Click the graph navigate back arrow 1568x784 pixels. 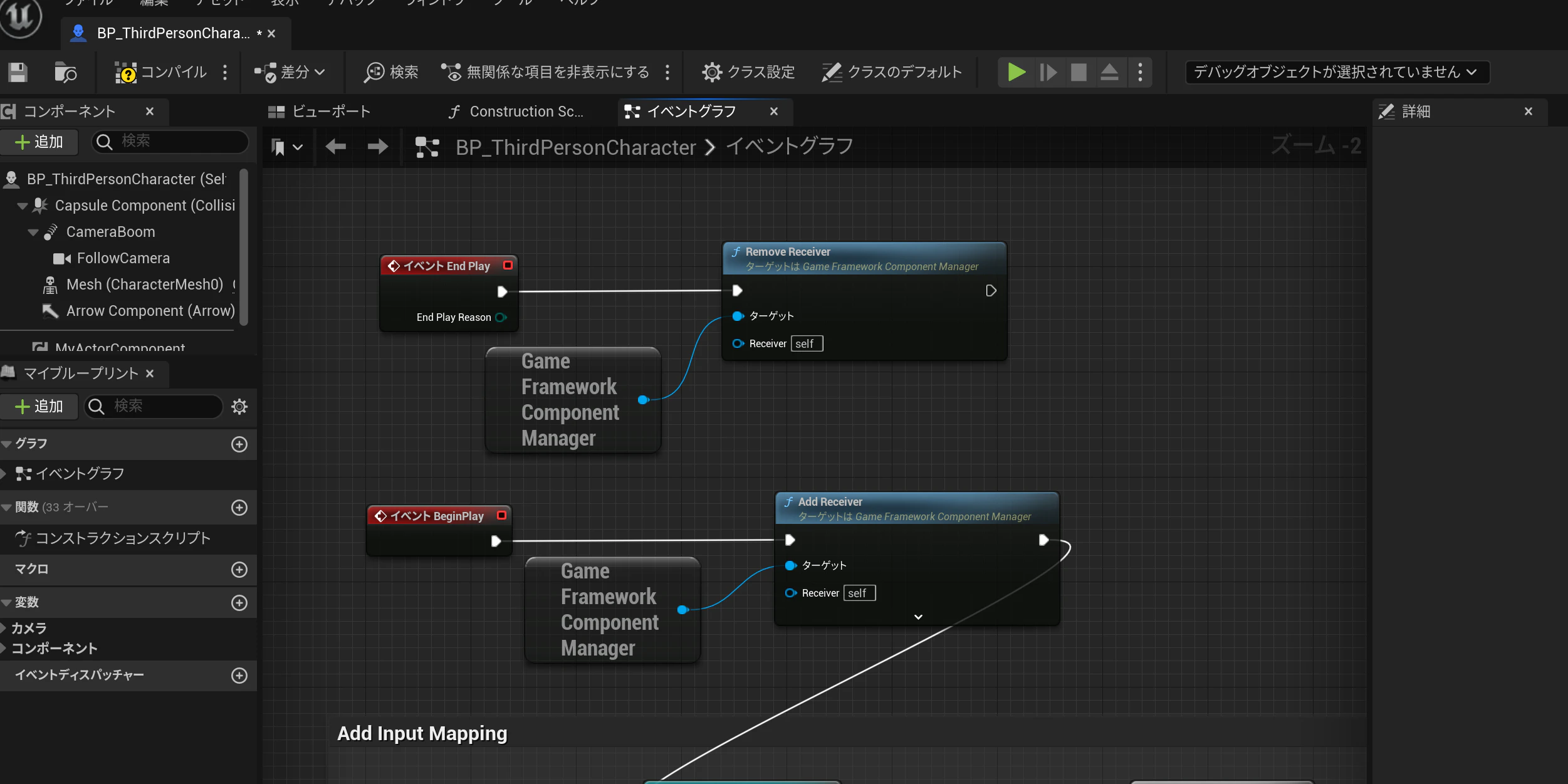tap(336, 147)
